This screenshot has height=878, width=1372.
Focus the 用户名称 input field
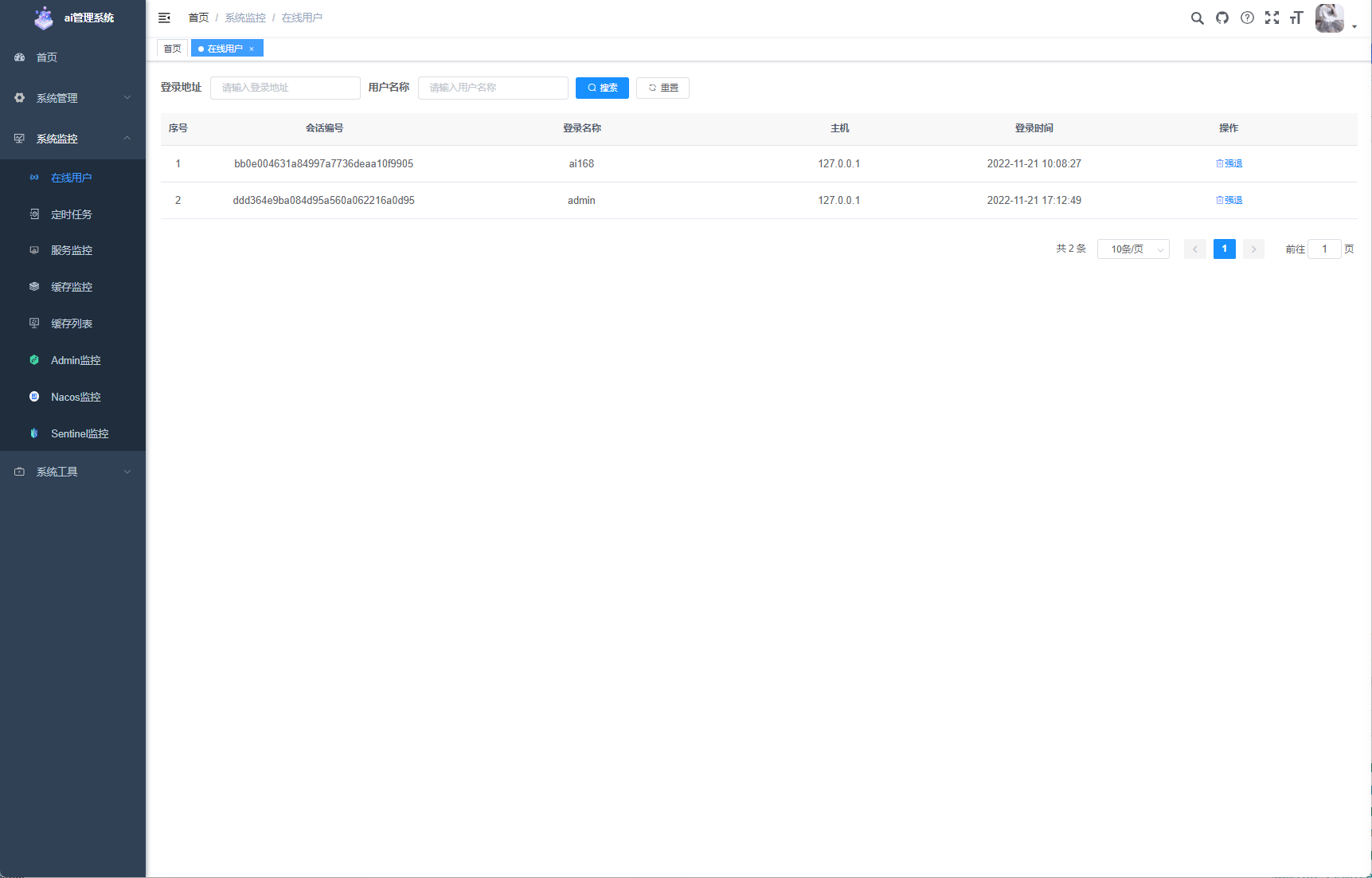coord(493,88)
